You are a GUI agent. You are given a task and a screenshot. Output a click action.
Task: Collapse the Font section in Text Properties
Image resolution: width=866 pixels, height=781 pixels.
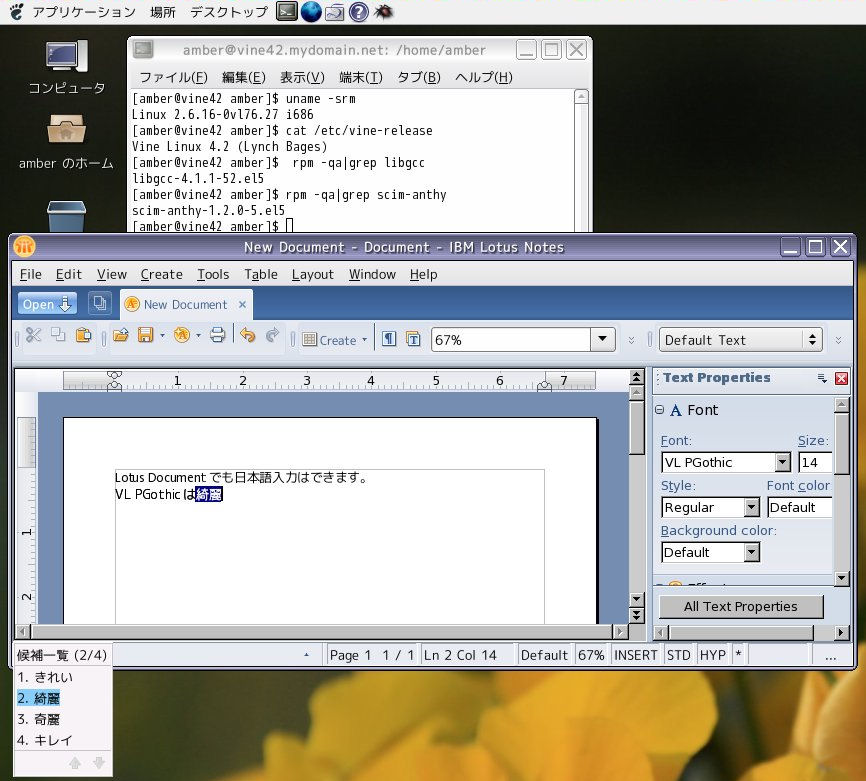pos(659,410)
